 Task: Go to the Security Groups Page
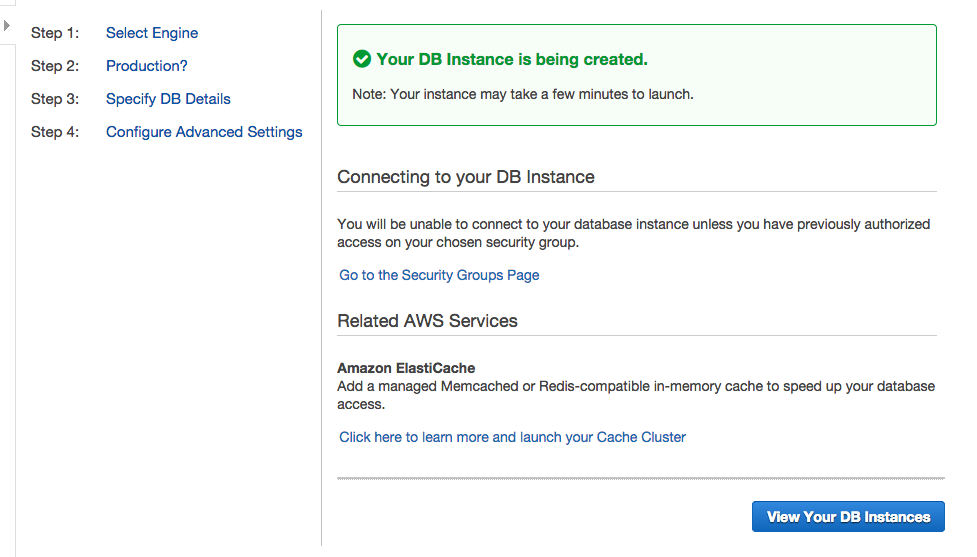click(439, 275)
